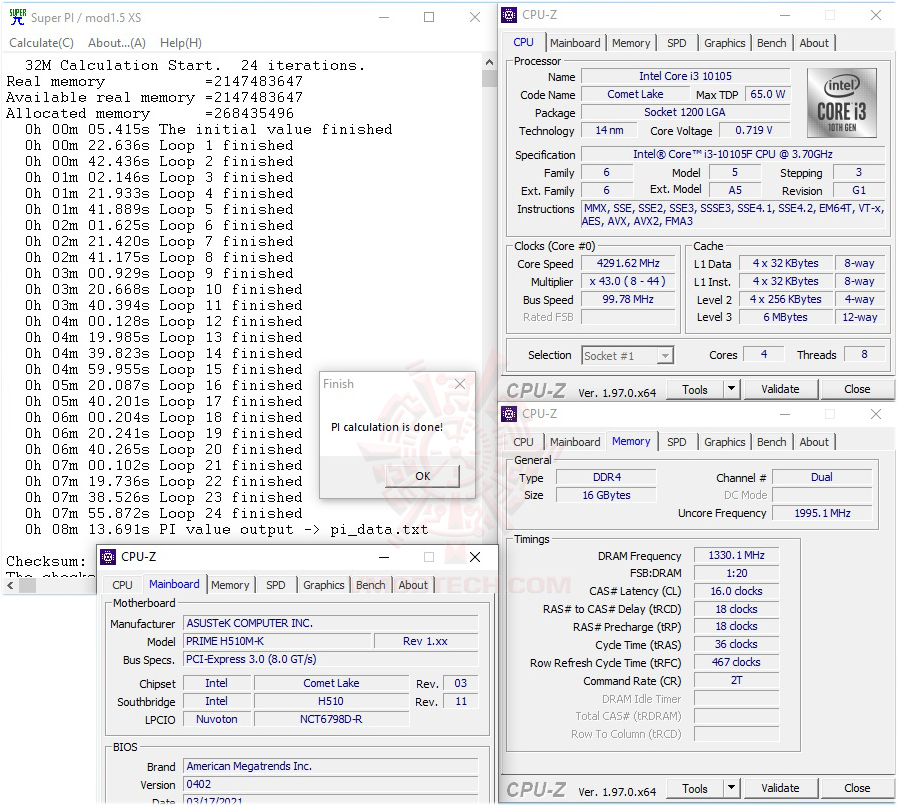Open the Help menu in Super PI
The height and width of the screenshot is (806, 898).
coord(180,43)
